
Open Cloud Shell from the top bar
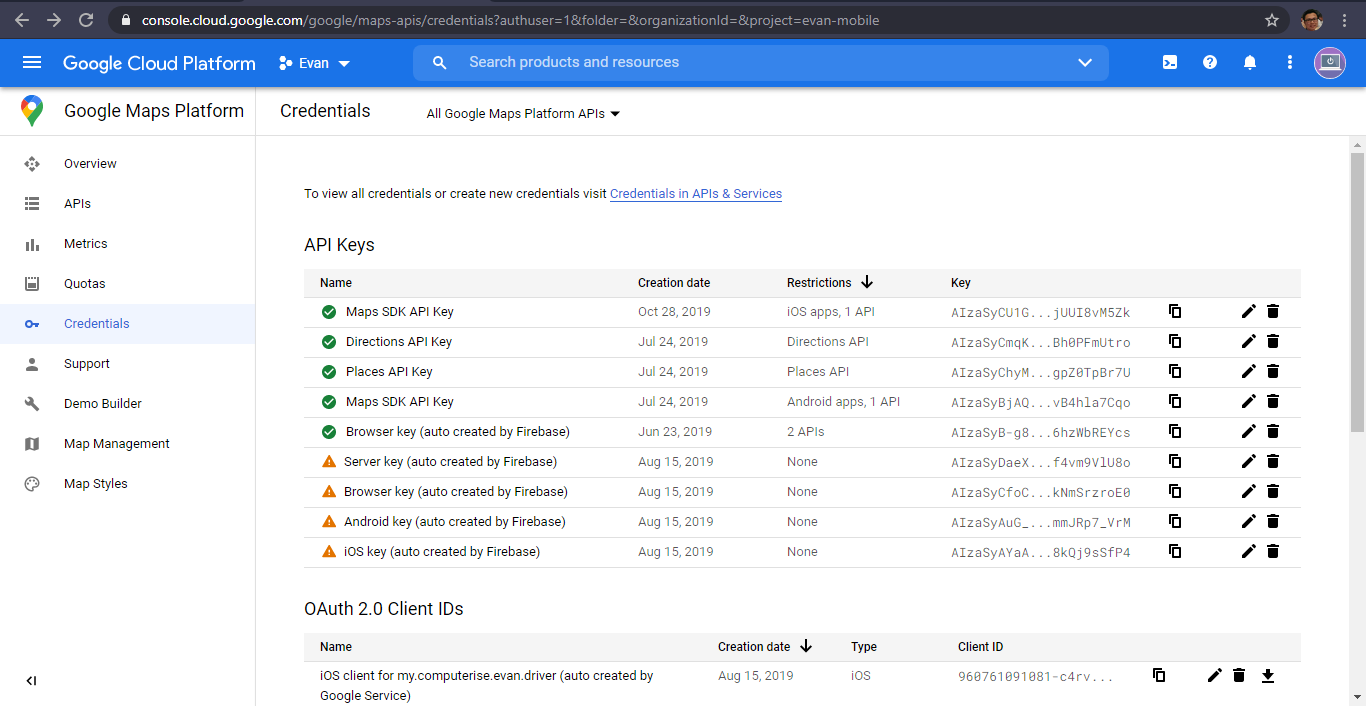coord(1170,62)
